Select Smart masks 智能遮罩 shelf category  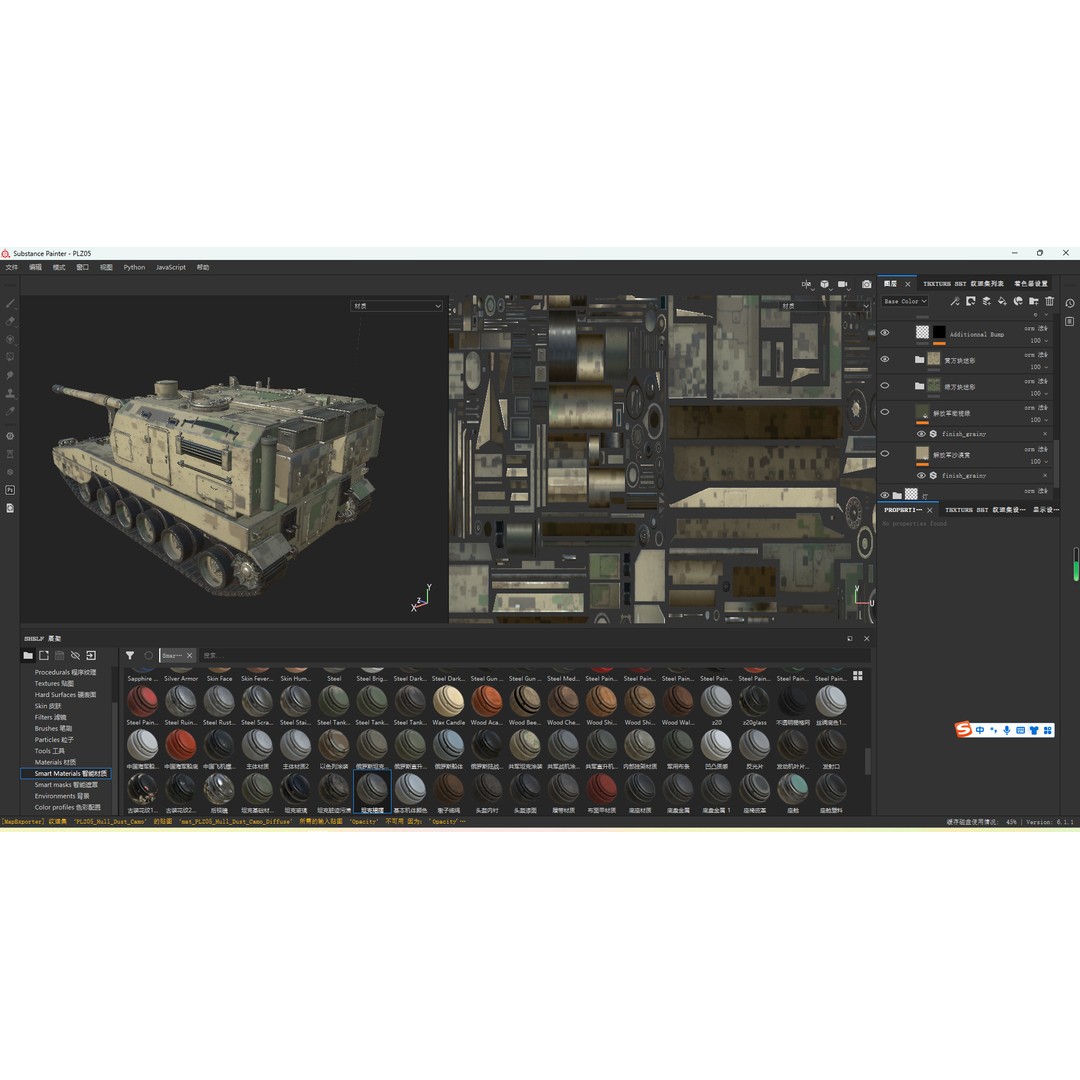click(x=66, y=785)
